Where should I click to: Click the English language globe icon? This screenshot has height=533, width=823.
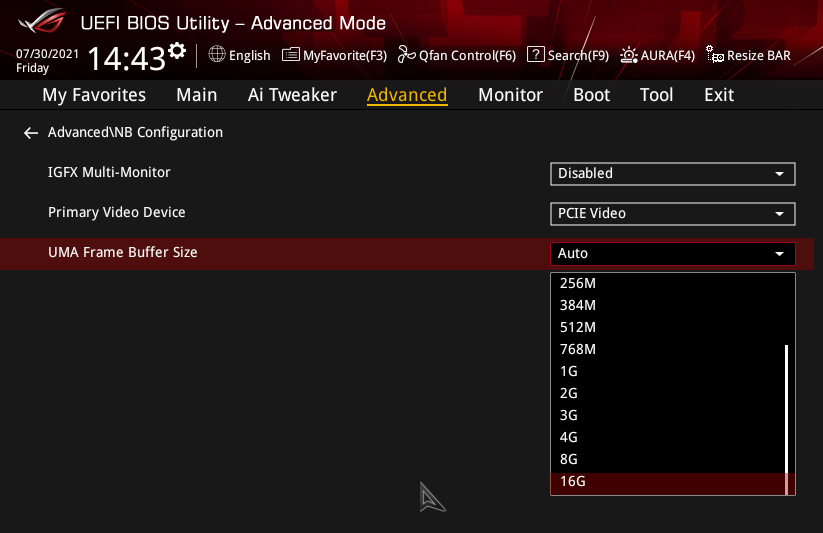(x=217, y=55)
